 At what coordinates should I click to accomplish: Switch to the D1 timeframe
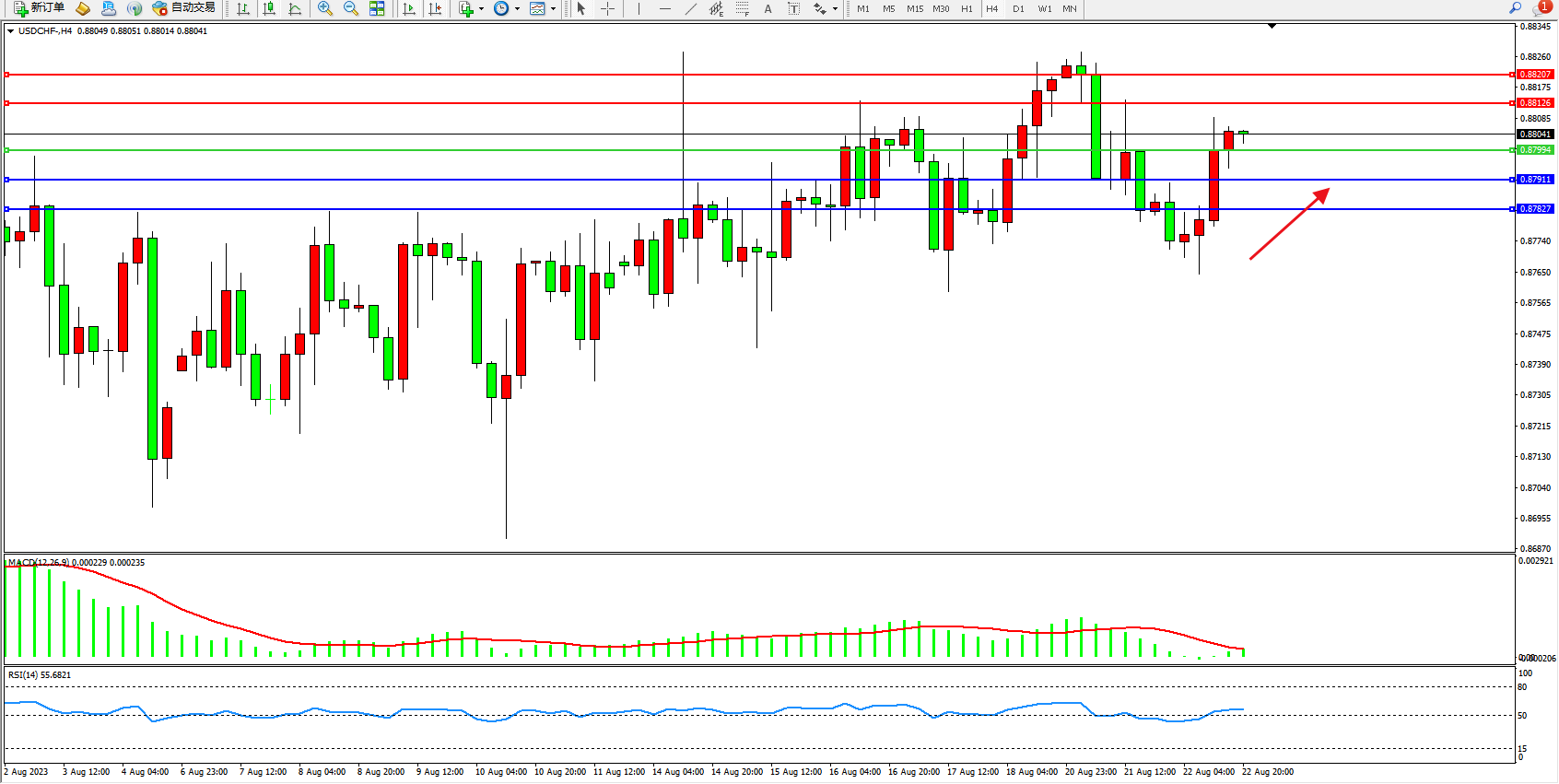pyautogui.click(x=1018, y=8)
